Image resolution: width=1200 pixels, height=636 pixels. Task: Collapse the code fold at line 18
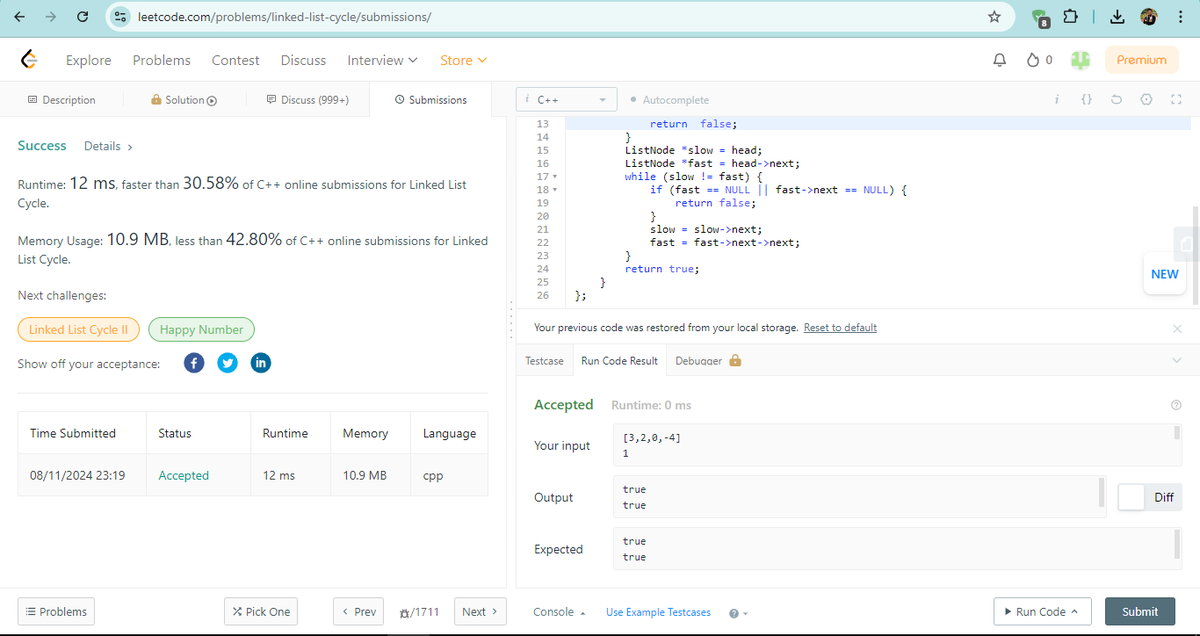coord(554,189)
